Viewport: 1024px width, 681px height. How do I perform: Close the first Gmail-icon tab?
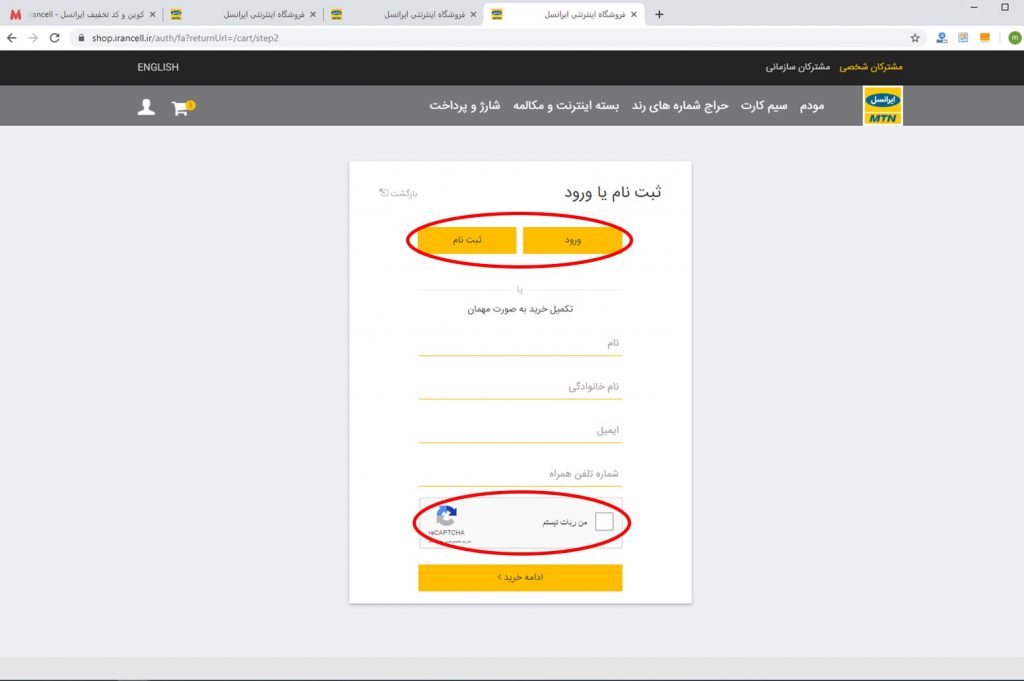(152, 14)
